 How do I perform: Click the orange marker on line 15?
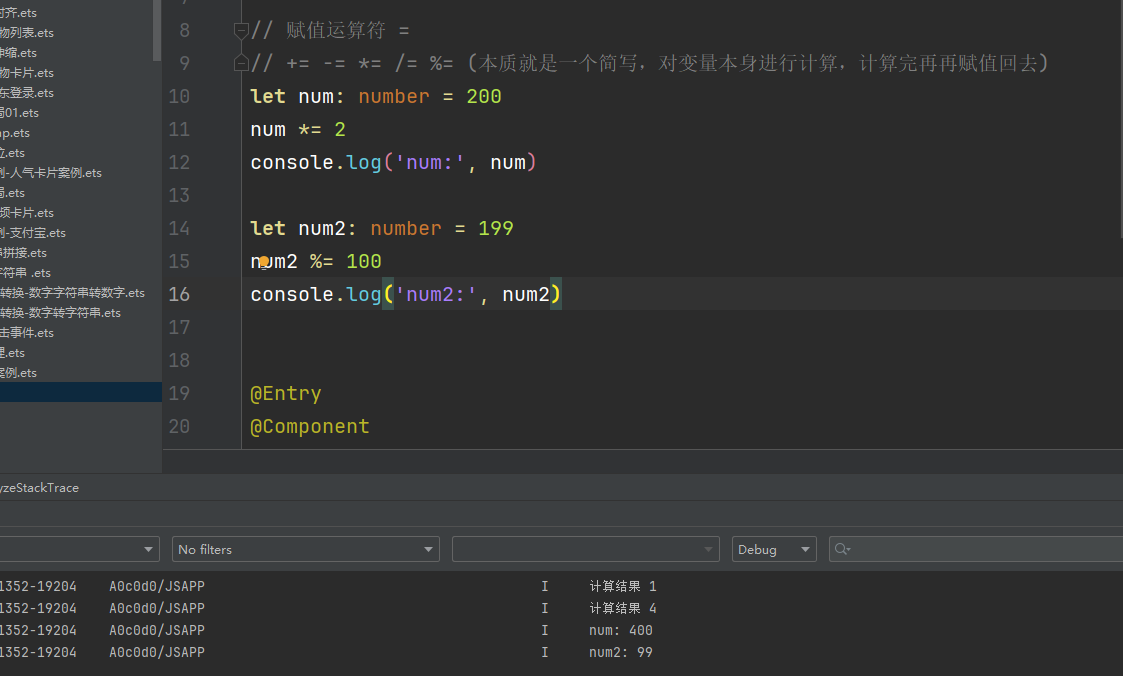click(264, 261)
